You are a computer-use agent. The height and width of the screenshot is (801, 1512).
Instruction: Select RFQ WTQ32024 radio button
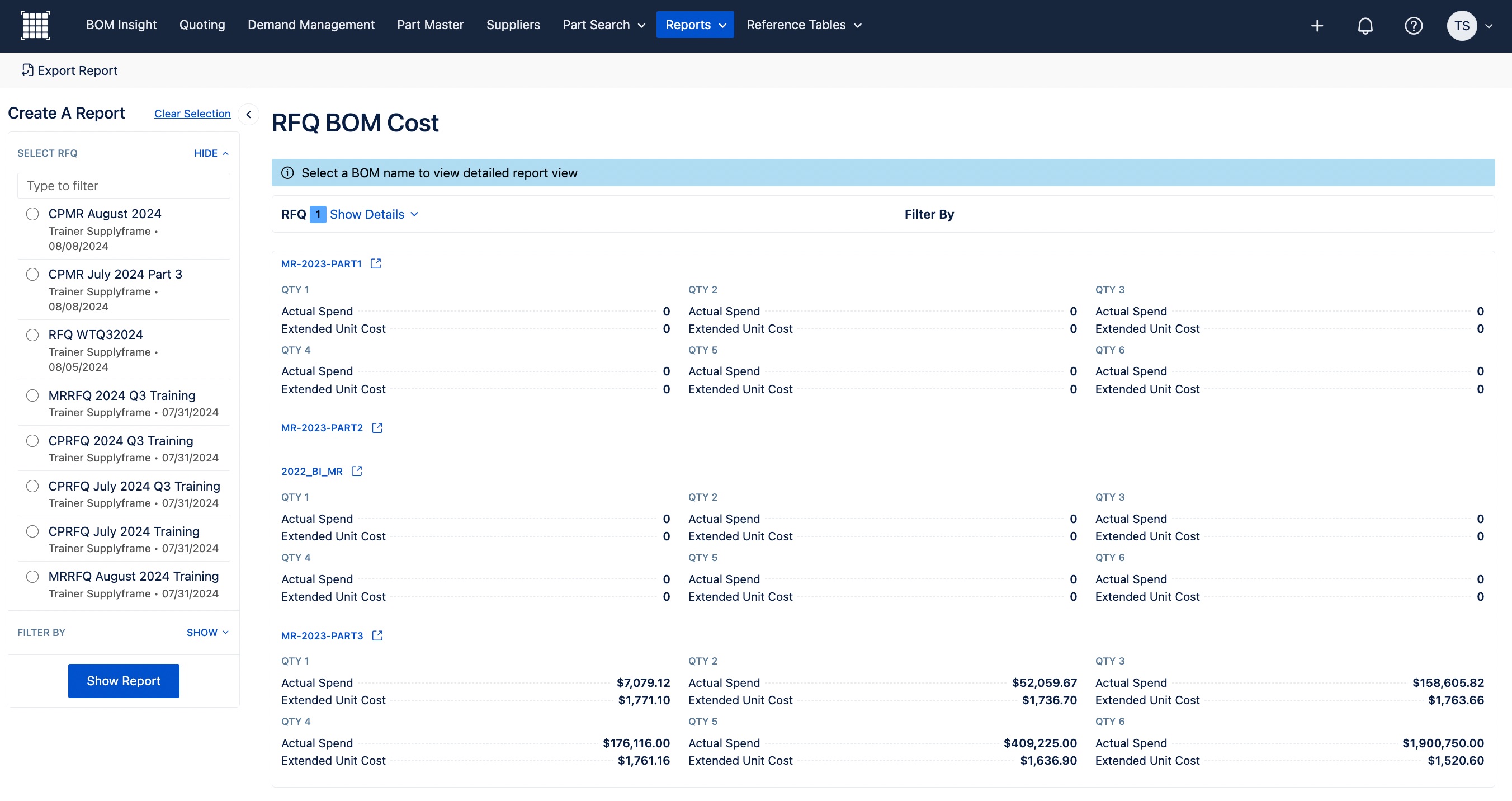[32, 334]
